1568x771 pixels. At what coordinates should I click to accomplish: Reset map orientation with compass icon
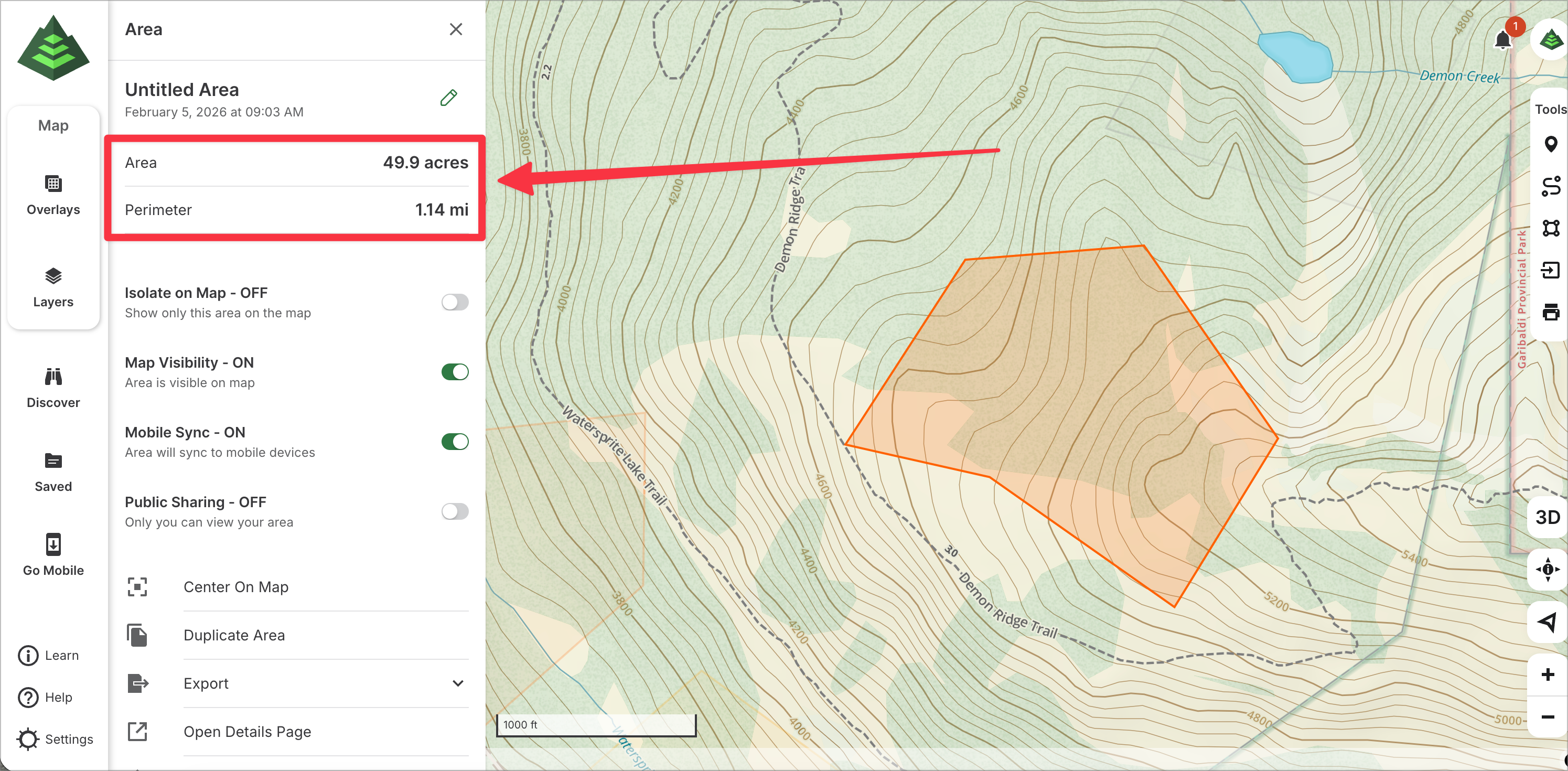click(1548, 569)
